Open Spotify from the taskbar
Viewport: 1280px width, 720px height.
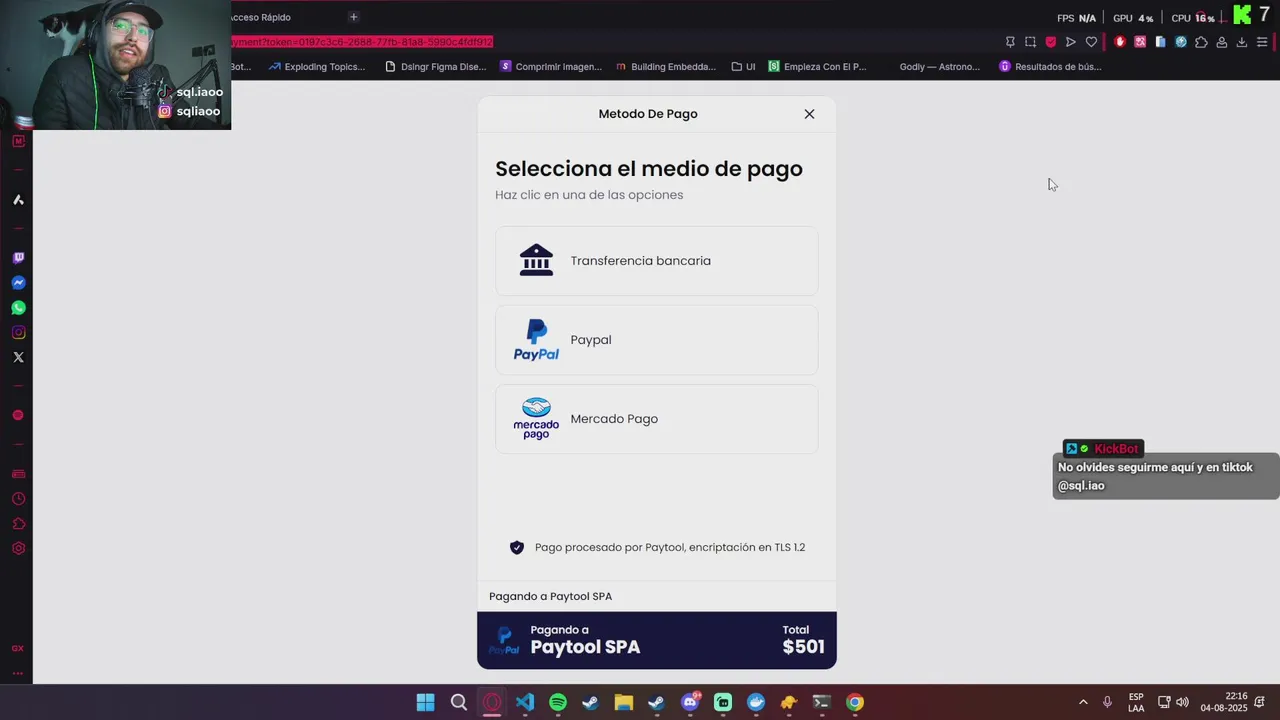coord(558,702)
